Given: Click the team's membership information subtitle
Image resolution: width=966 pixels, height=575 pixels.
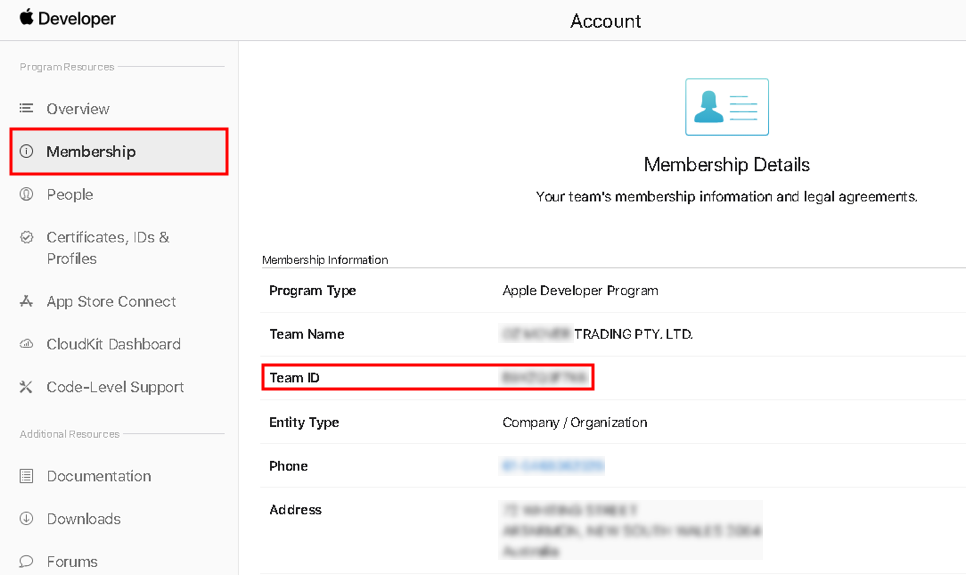Looking at the screenshot, I should [726, 197].
